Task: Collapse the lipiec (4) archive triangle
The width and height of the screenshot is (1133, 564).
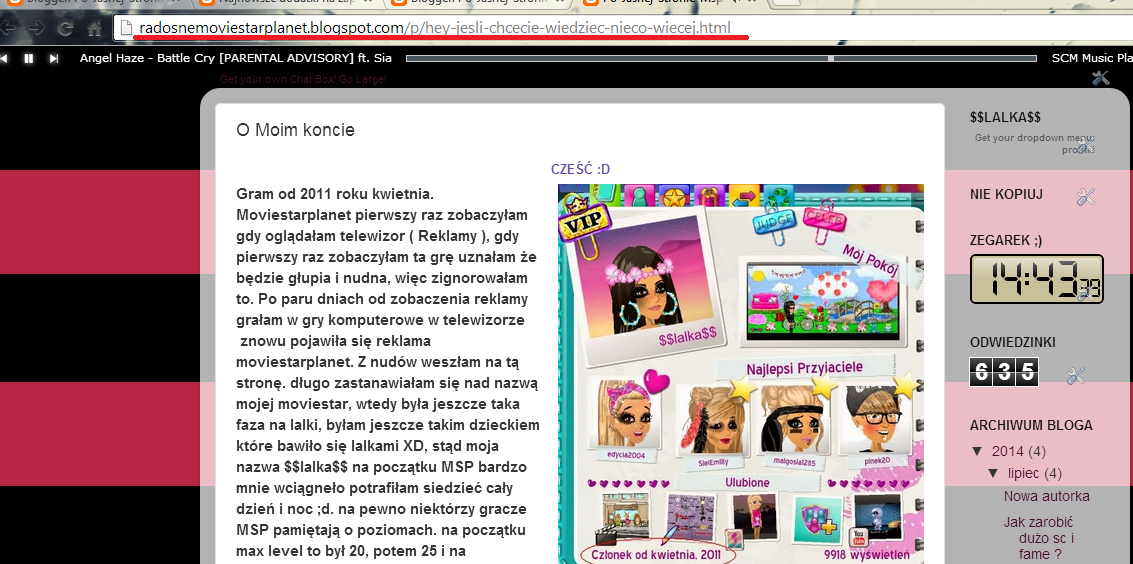Action: tap(994, 474)
